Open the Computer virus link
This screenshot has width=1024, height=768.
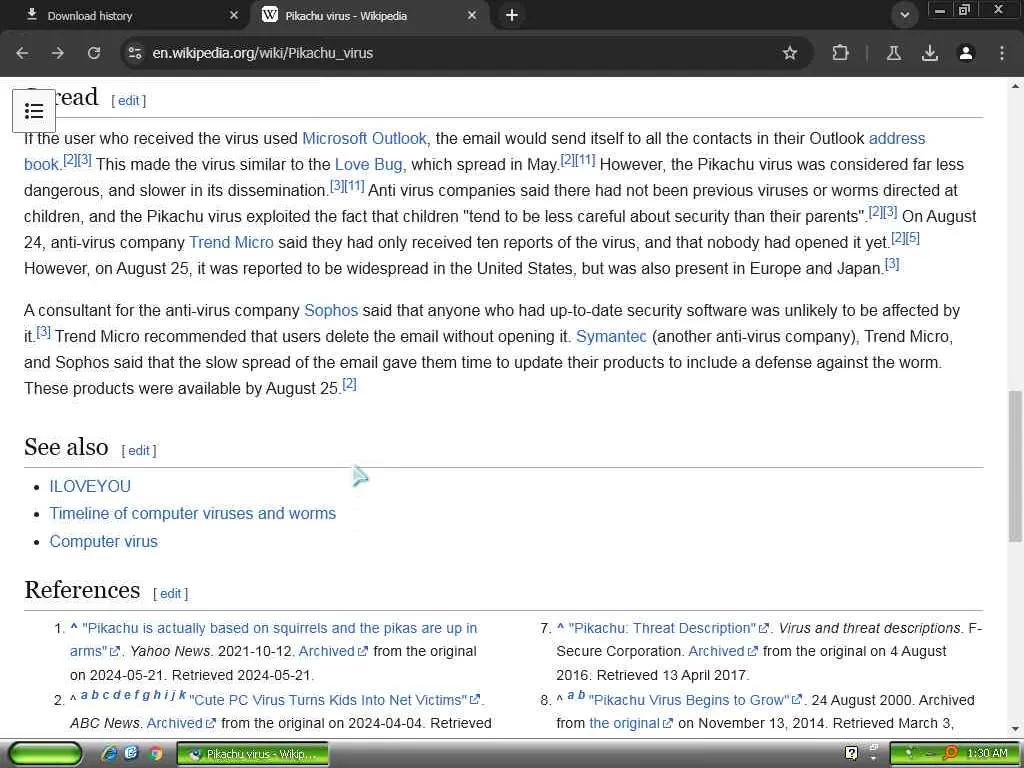[x=104, y=541]
